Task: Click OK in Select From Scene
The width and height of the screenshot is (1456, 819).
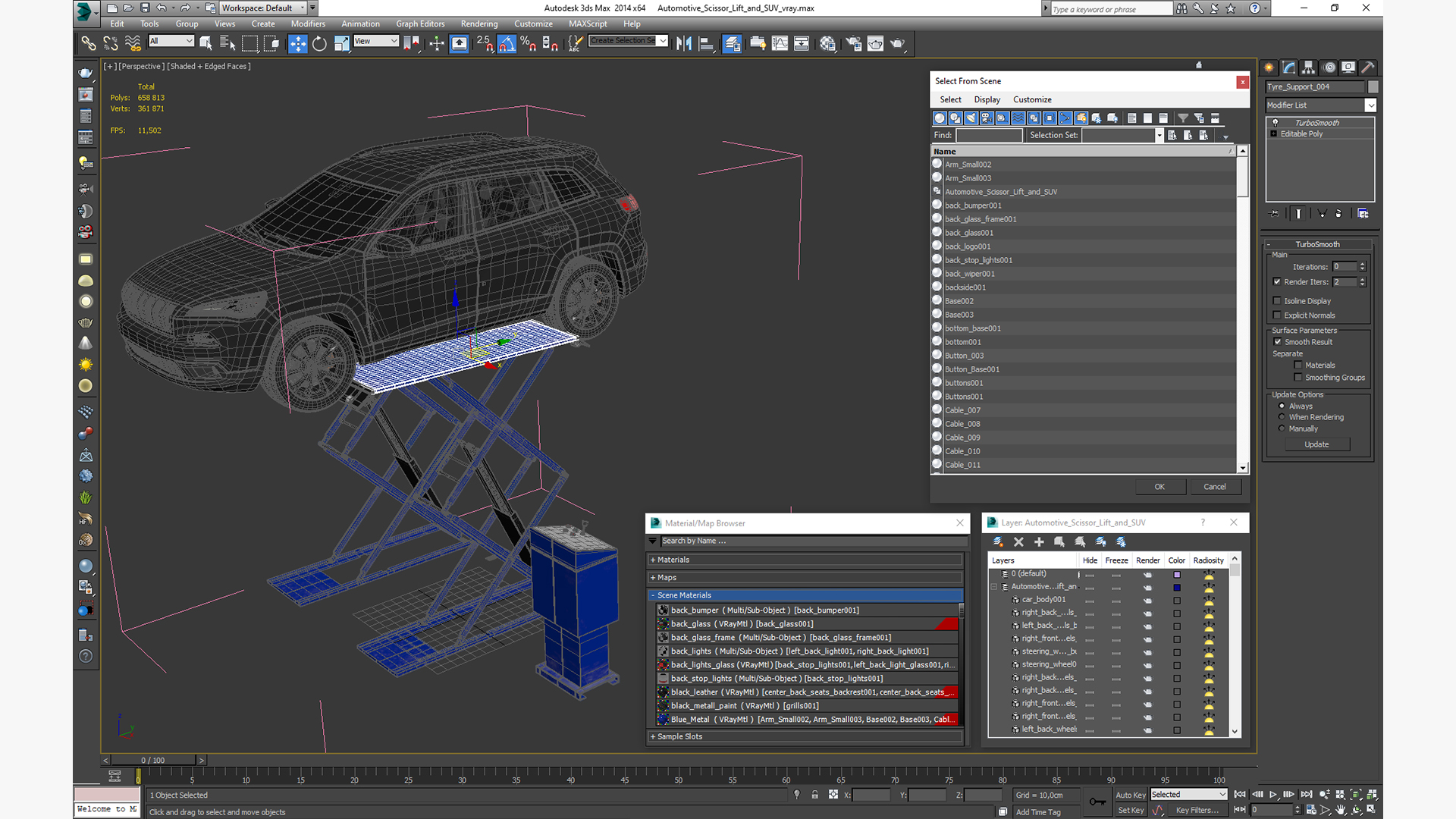Action: [1159, 487]
